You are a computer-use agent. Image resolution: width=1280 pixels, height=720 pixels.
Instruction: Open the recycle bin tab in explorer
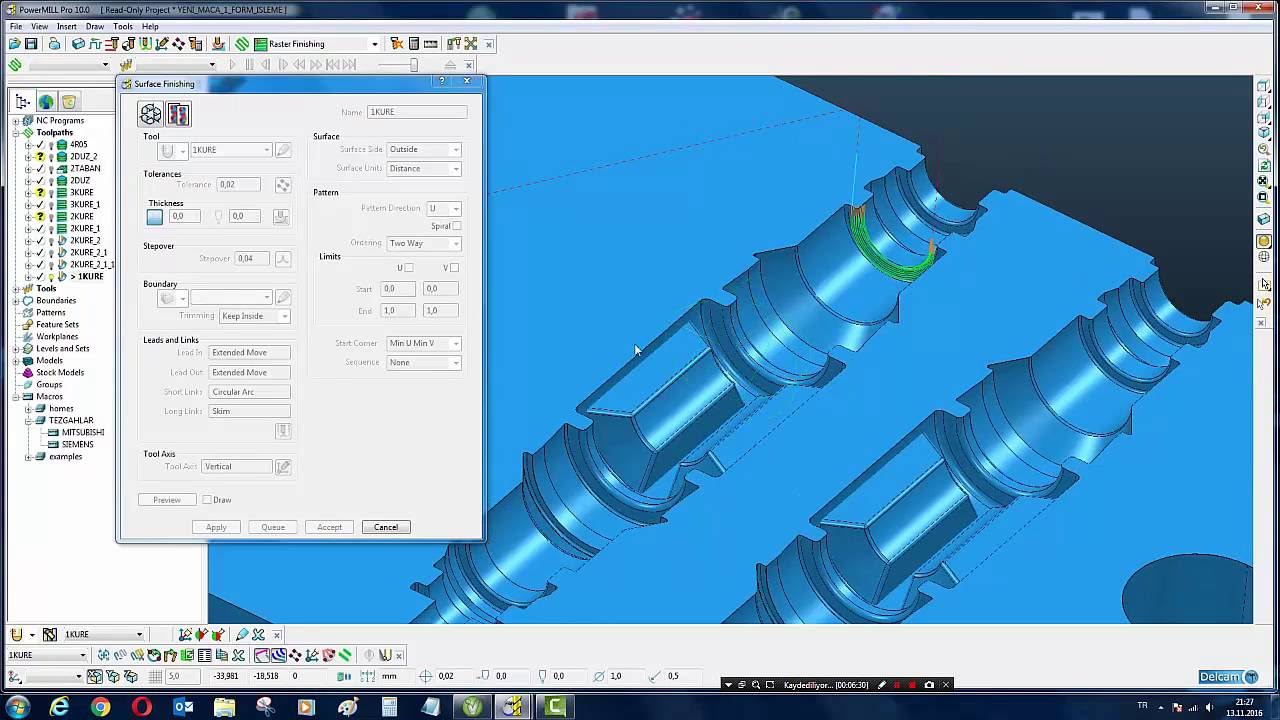[68, 102]
